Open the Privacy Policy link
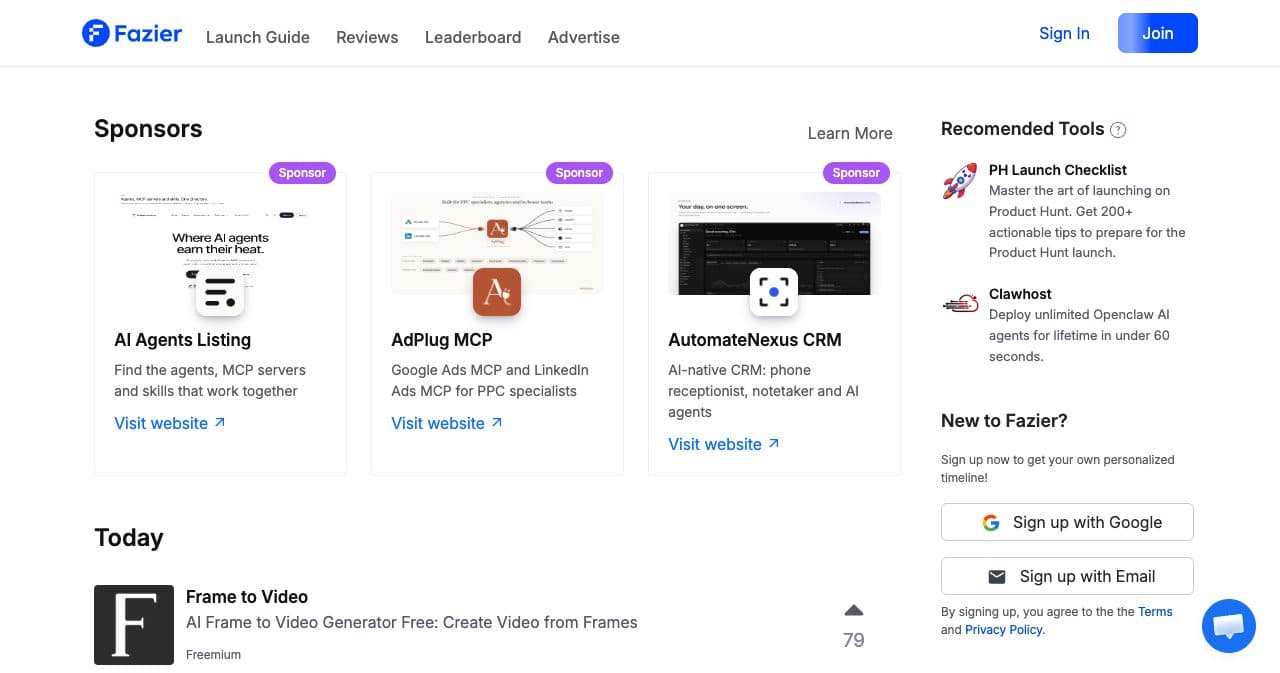1280x673 pixels. pyautogui.click(x=1004, y=630)
